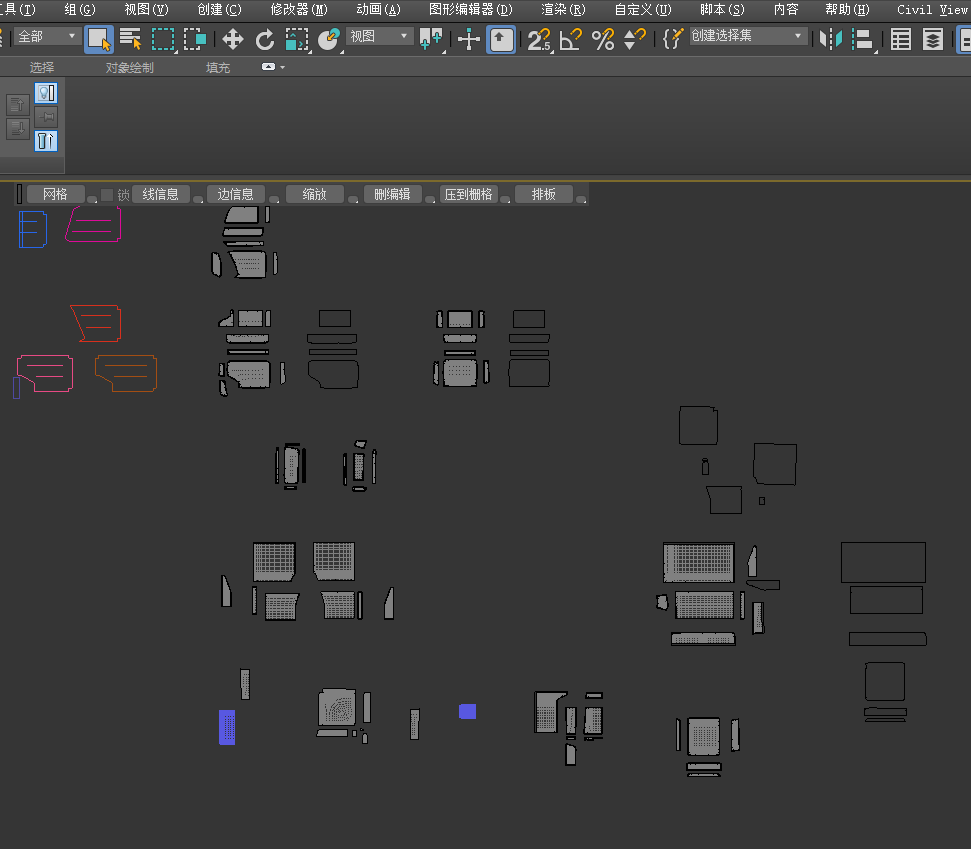Toggle the ribbon button below the pin
971x849 pixels.
[x=46, y=141]
